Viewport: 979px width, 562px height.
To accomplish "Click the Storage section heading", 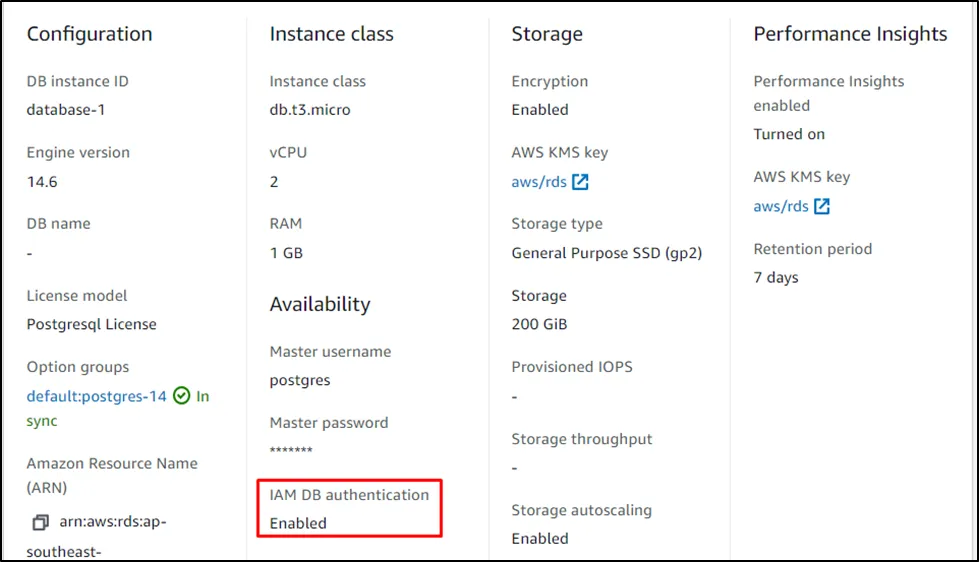I will [x=546, y=34].
